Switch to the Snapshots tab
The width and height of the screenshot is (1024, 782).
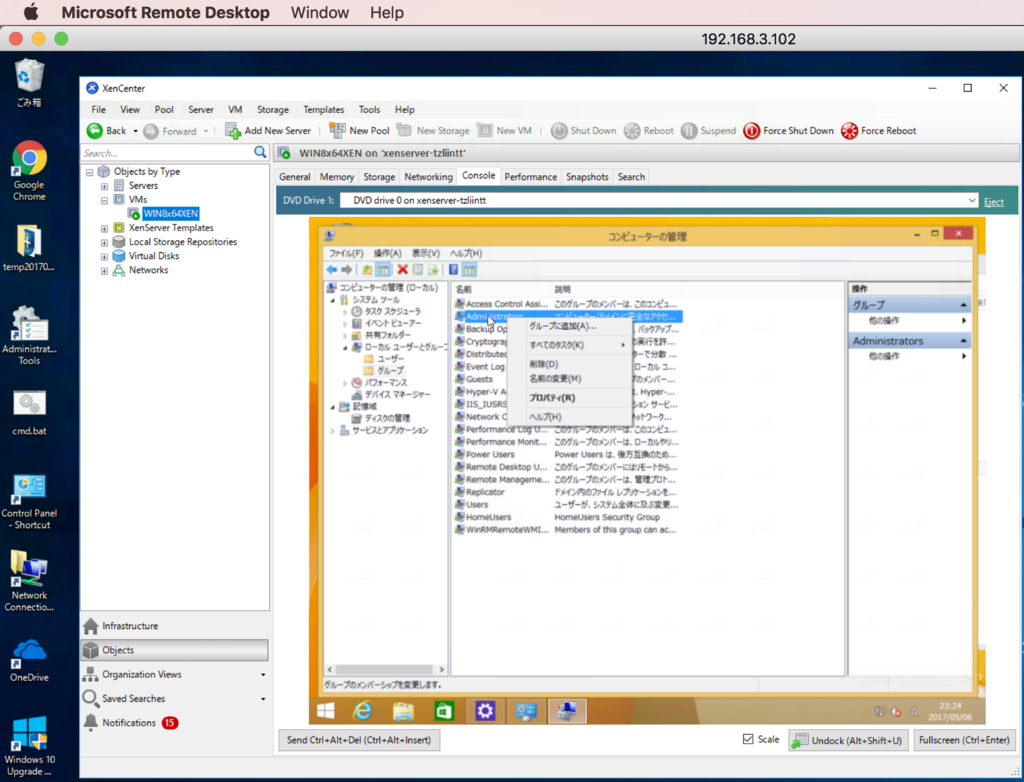click(x=587, y=177)
